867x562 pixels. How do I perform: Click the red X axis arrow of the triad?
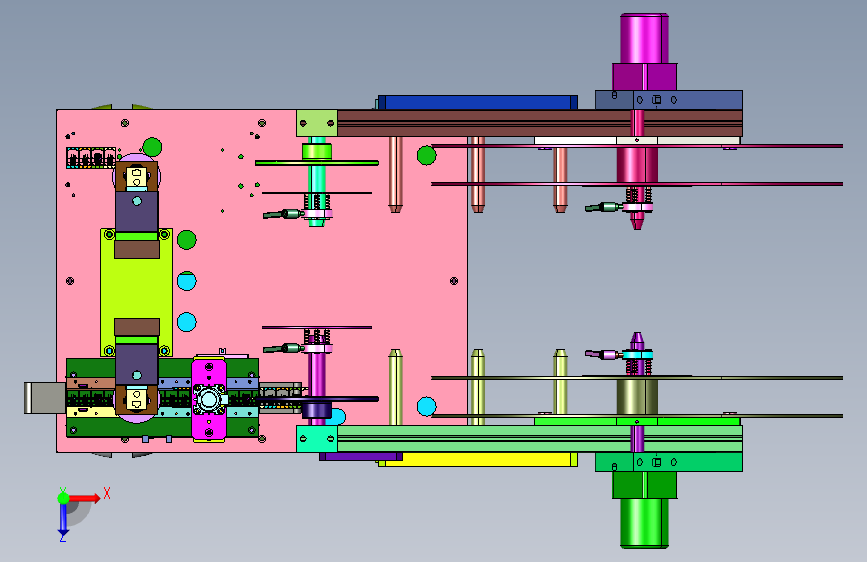pyautogui.click(x=85, y=498)
